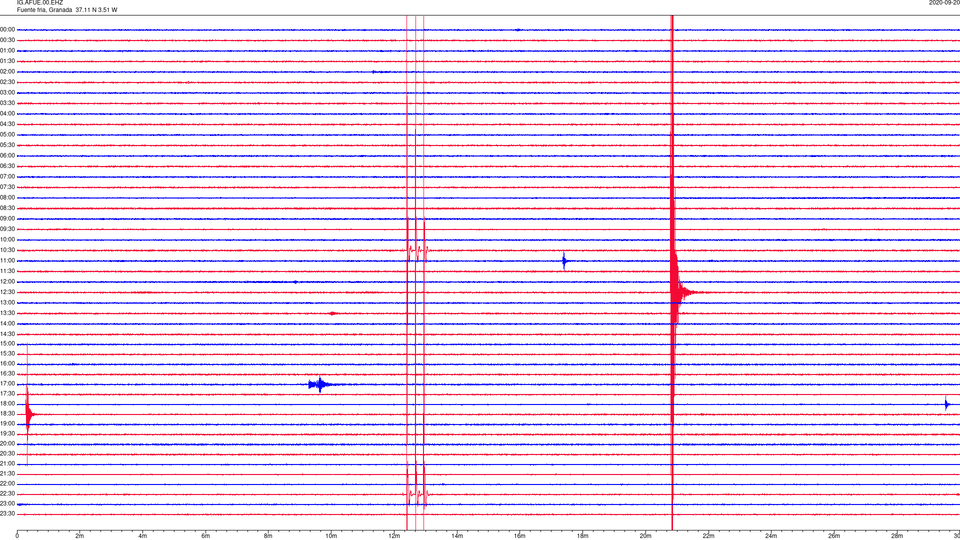Select the 00:00 trace time label
The height and width of the screenshot is (540, 960).
point(7,29)
